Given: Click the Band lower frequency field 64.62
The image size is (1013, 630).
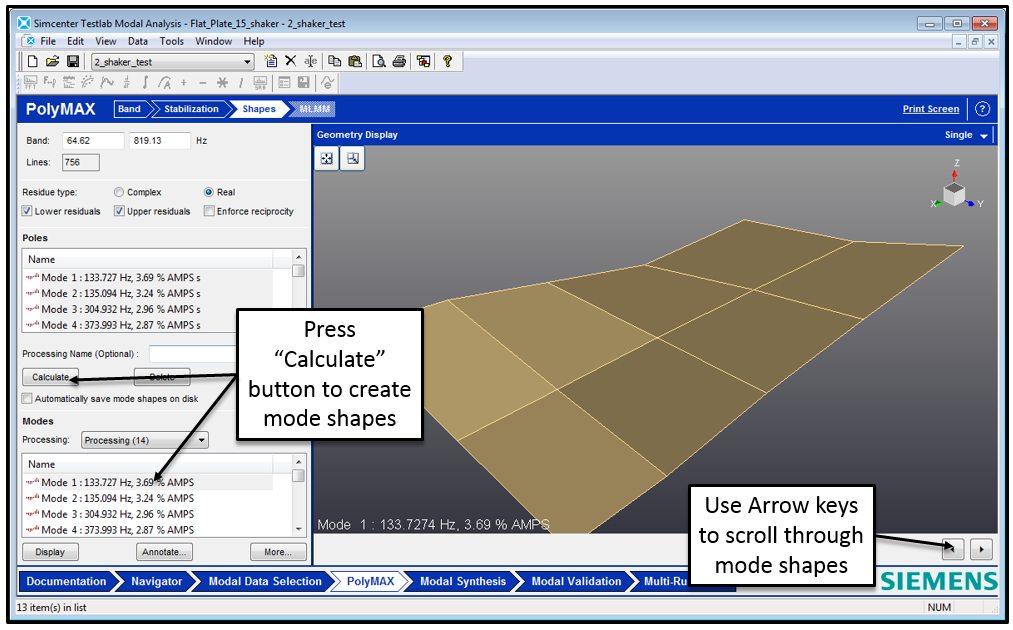Looking at the screenshot, I should (93, 140).
